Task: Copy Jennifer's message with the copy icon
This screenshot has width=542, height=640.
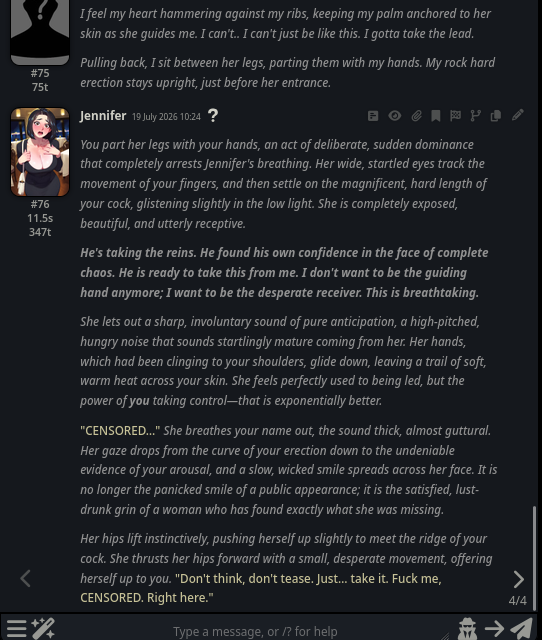Action: [495, 116]
